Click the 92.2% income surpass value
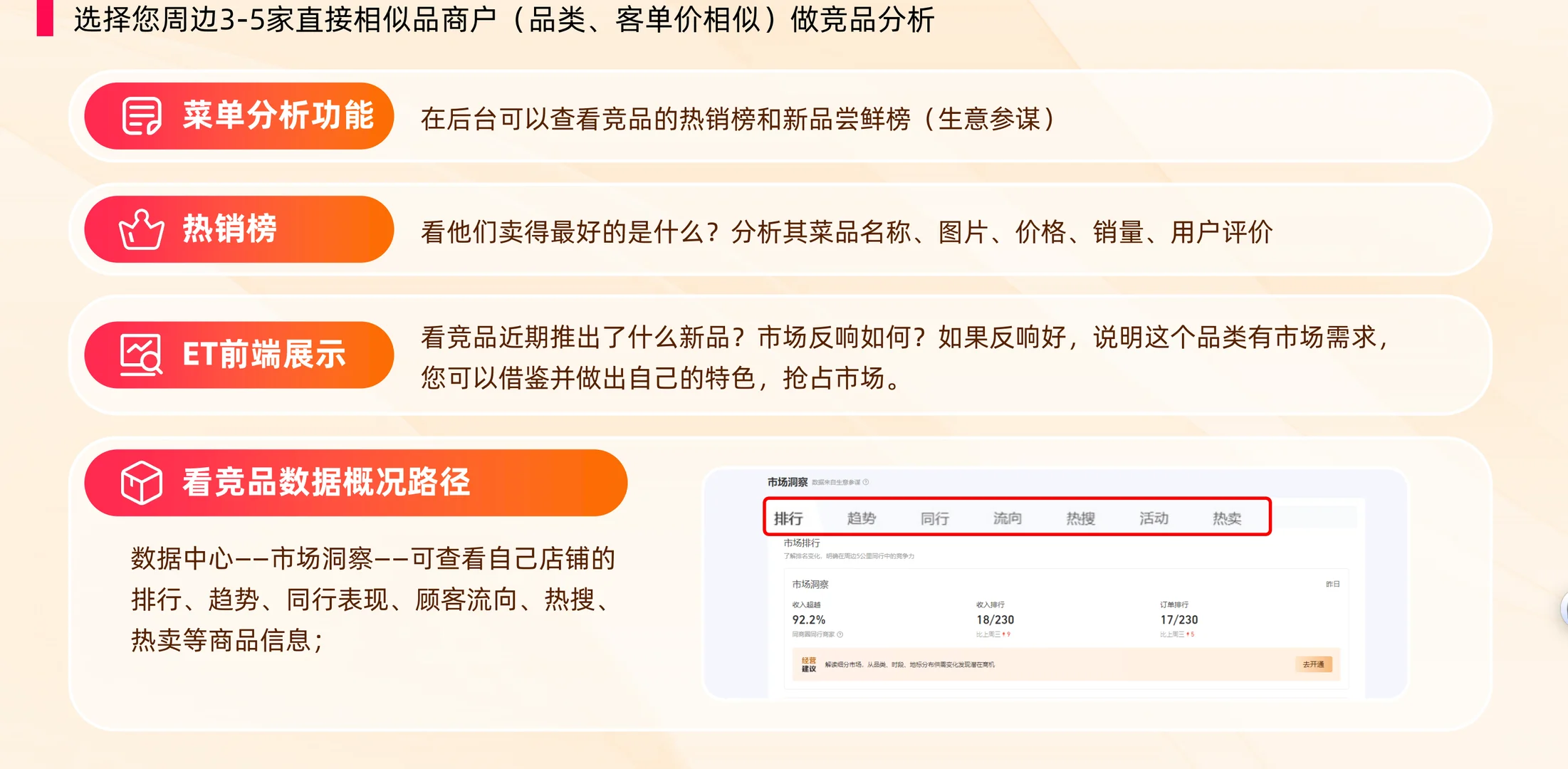The width and height of the screenshot is (1568, 769). click(809, 619)
